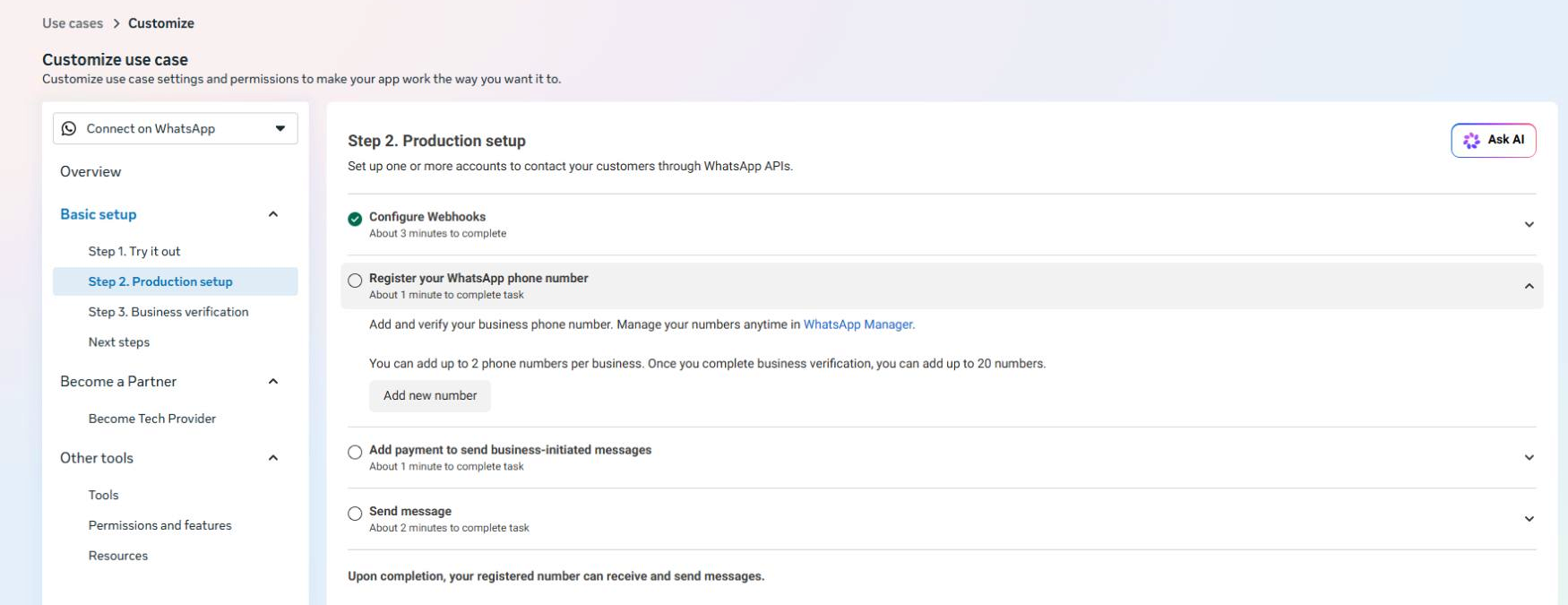Image resolution: width=1568 pixels, height=605 pixels.
Task: Select the Add payment task status circle
Action: pyautogui.click(x=355, y=452)
